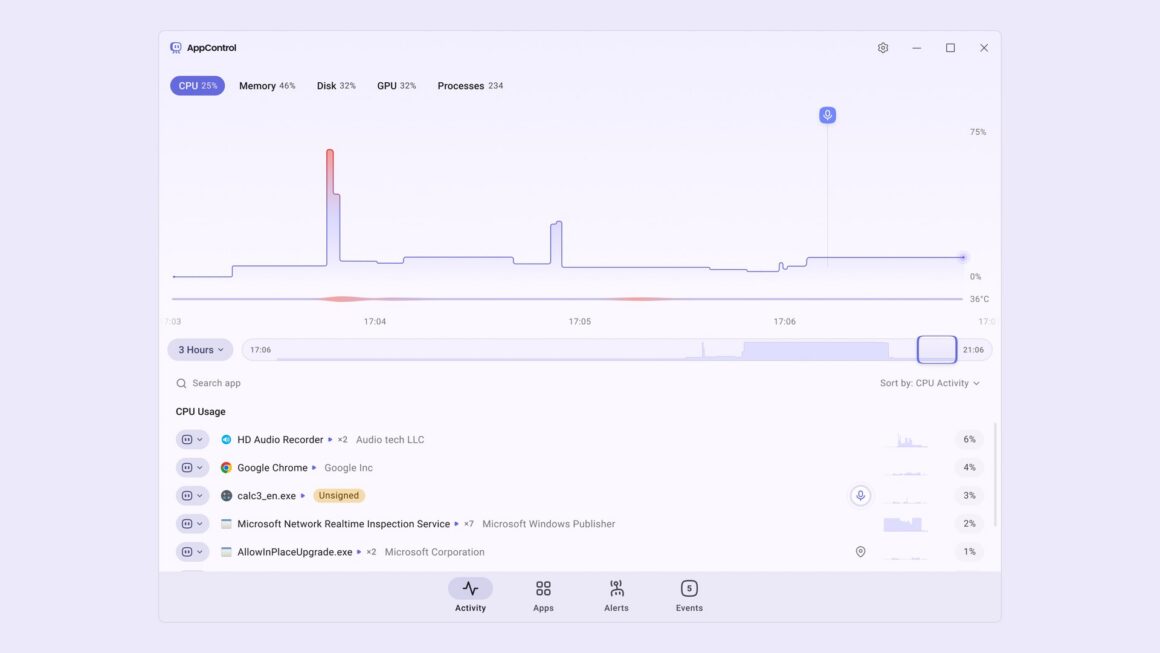Click the CPU Usage heading
Viewport: 1160px width, 653px height.
point(200,411)
